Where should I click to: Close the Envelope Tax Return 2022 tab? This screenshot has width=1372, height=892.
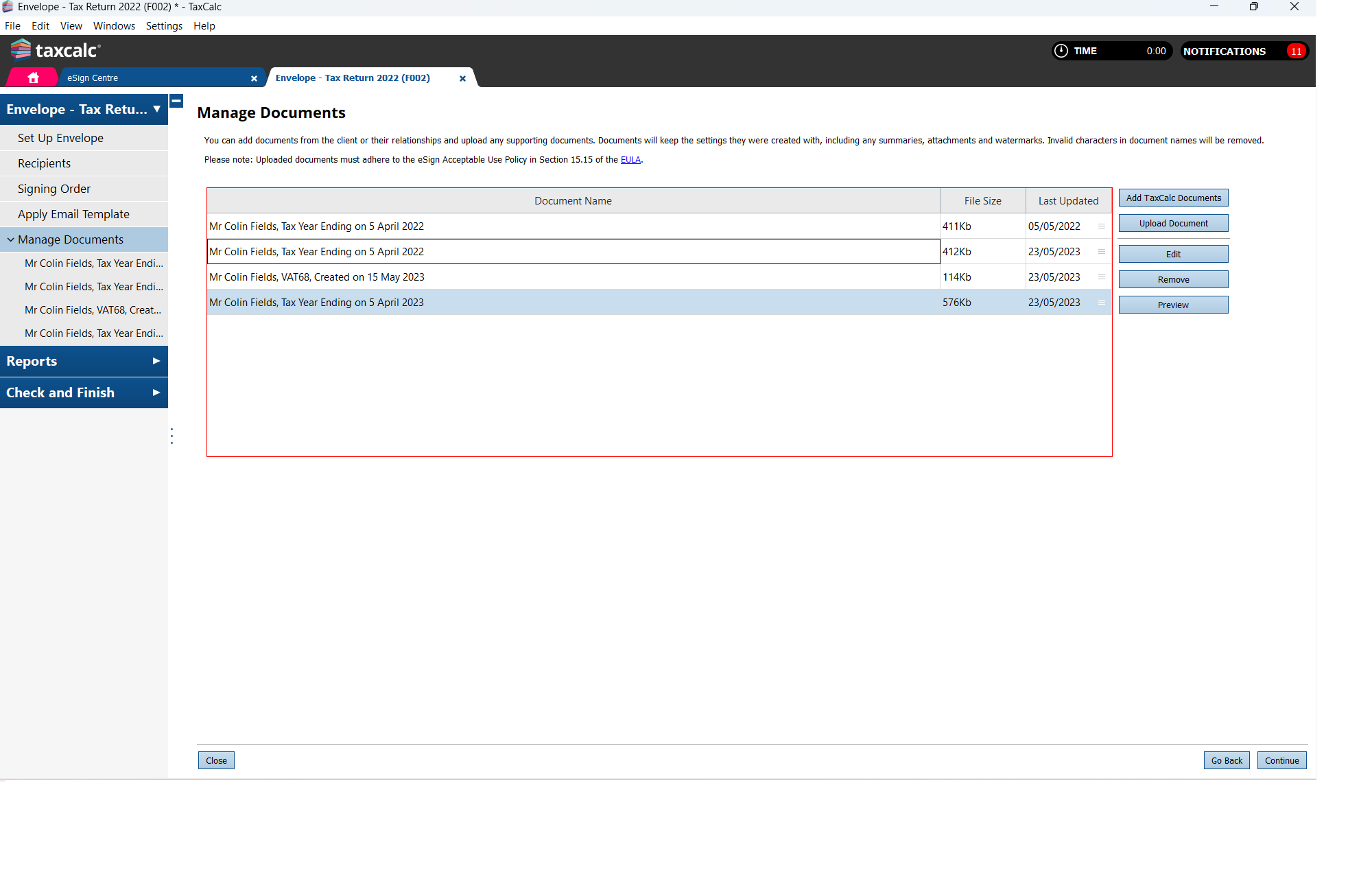tap(462, 78)
